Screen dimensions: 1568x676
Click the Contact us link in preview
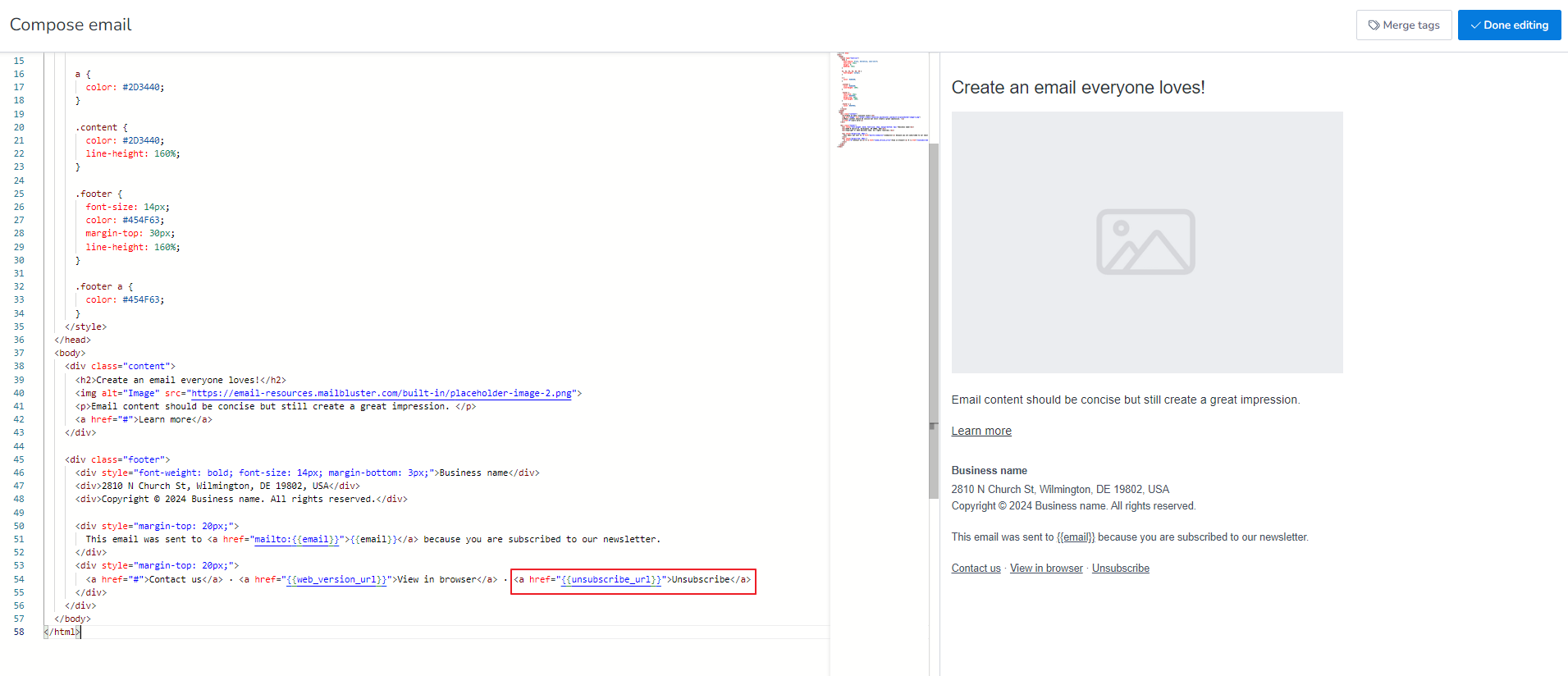[x=976, y=568]
